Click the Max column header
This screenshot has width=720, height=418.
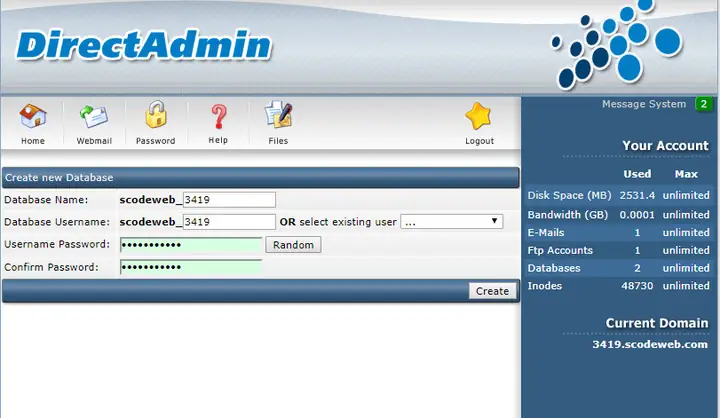pyautogui.click(x=686, y=174)
